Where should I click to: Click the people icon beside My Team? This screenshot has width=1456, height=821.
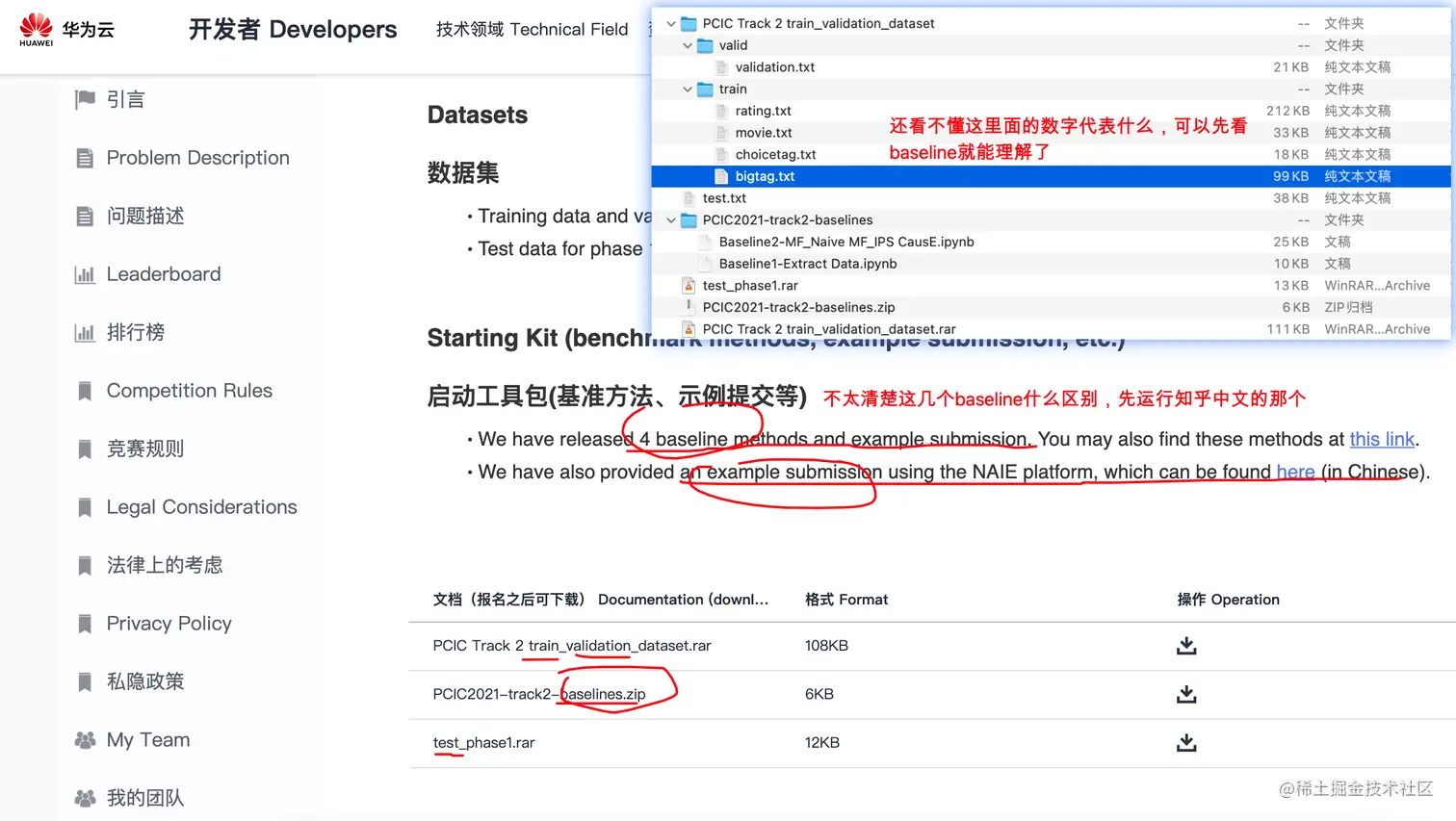pyautogui.click(x=85, y=740)
